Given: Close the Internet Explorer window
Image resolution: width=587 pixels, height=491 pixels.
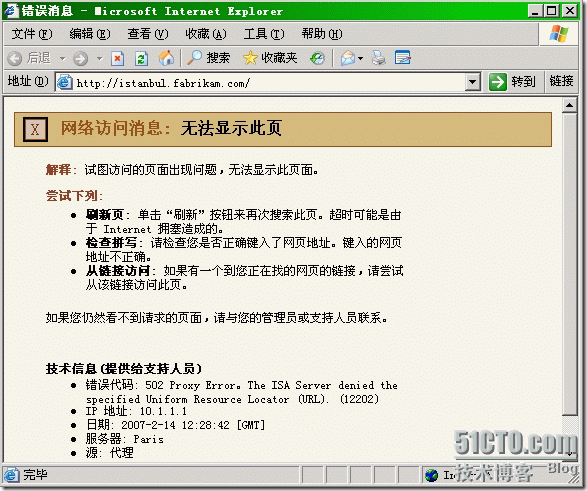Looking at the screenshot, I should (570, 10).
